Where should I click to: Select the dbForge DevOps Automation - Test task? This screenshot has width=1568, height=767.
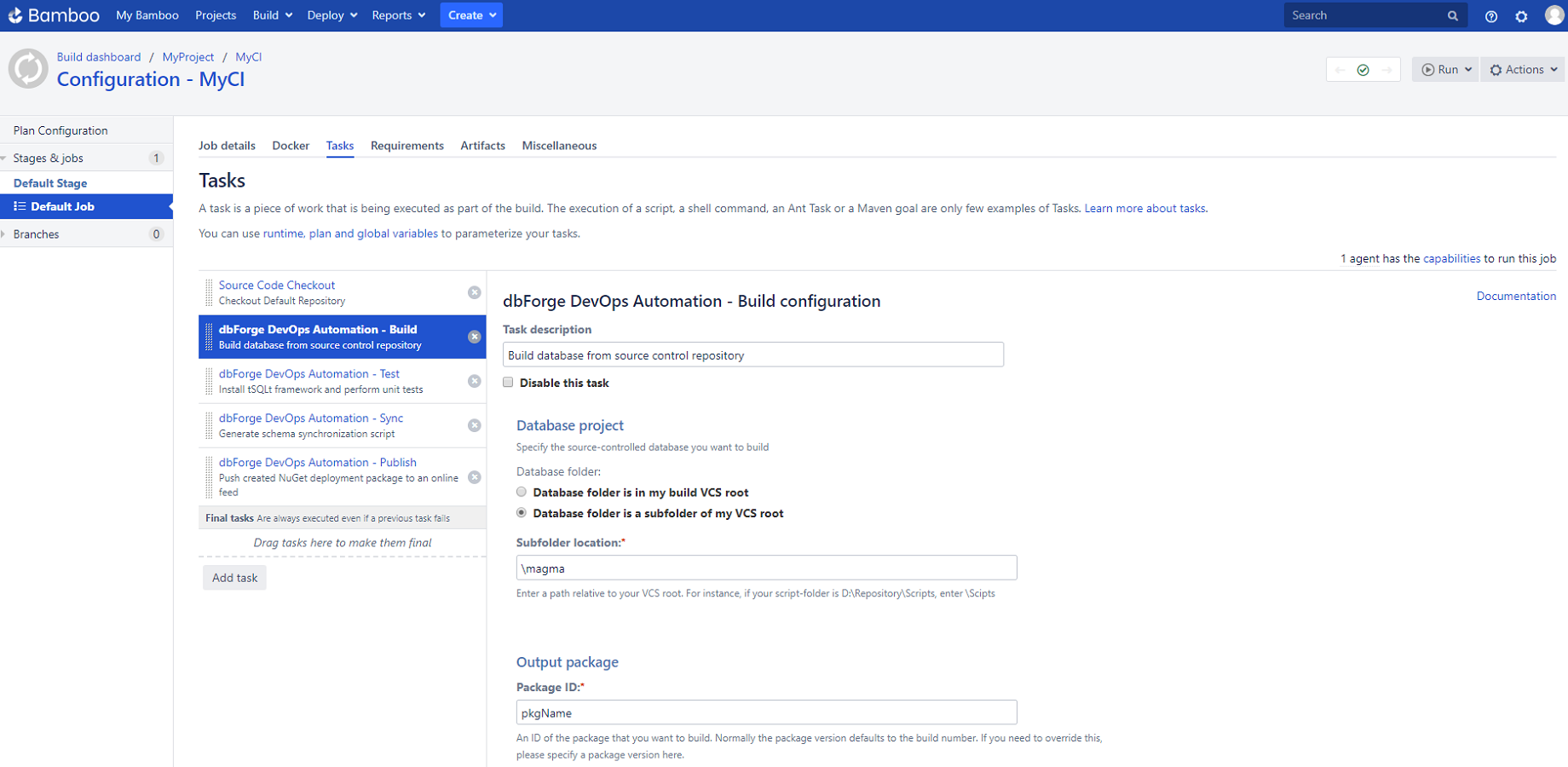tap(342, 381)
